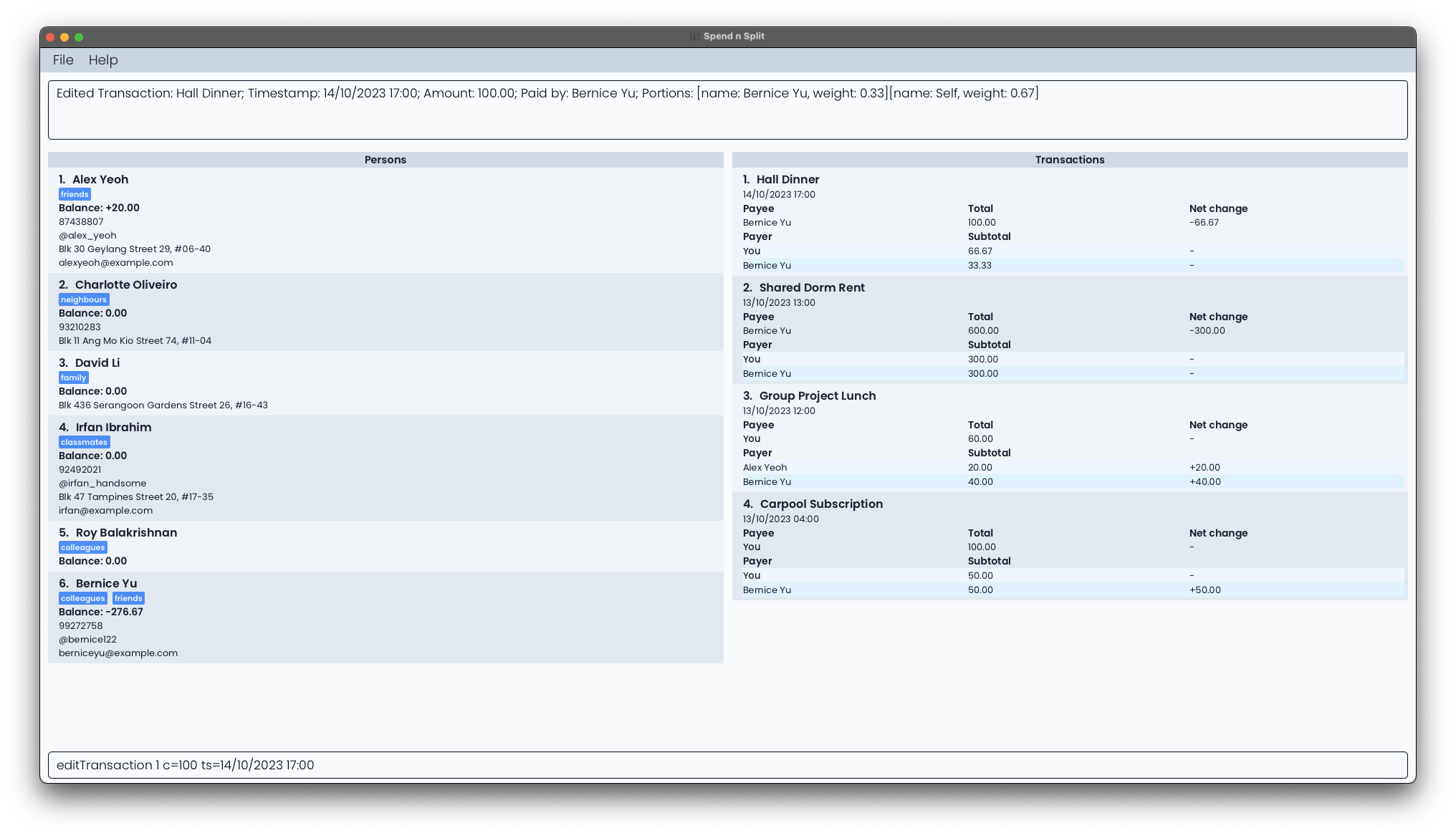Click the @bernice122 handle
This screenshot has width=1456, height=836.
(87, 640)
